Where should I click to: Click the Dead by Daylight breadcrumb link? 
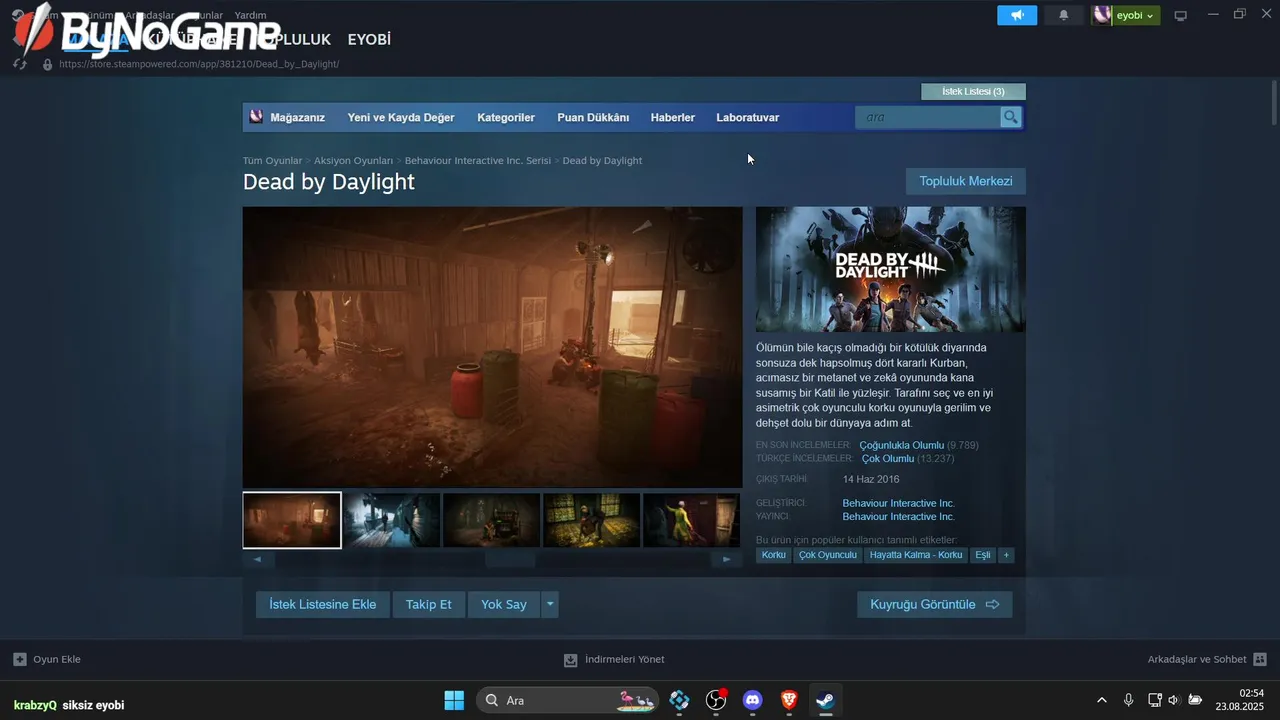coord(602,160)
